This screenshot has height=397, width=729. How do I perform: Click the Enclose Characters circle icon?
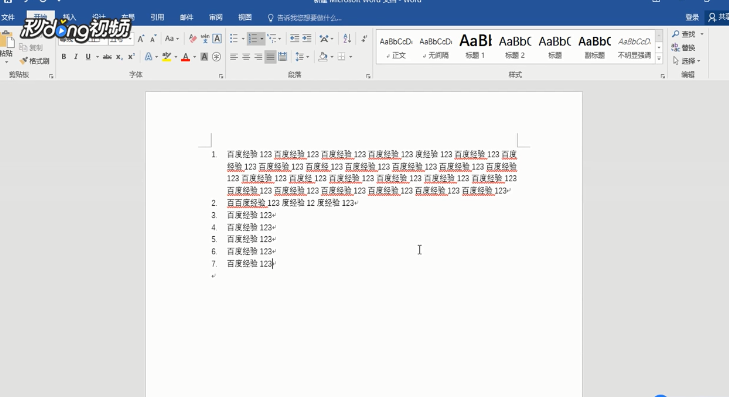[x=216, y=57]
